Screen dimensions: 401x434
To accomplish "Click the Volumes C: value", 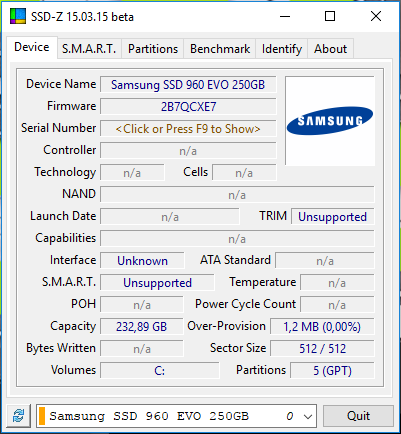I will pos(160,371).
